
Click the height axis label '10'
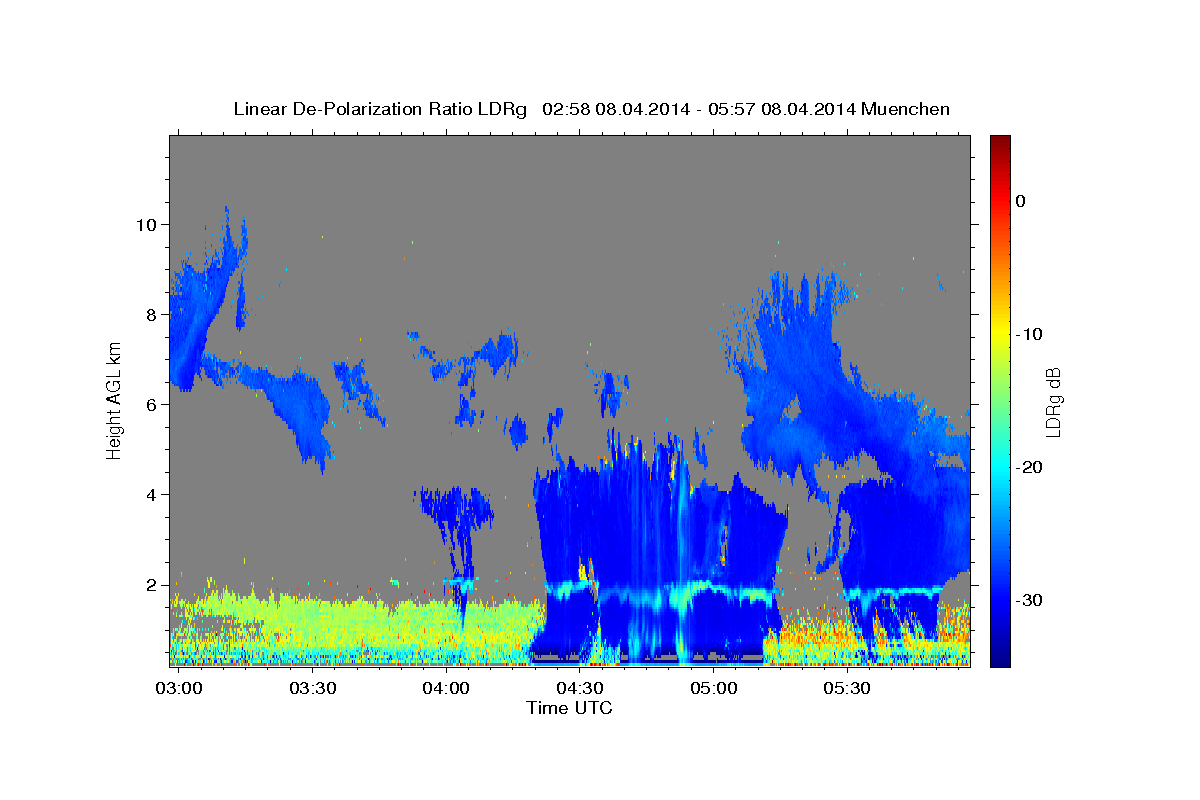149,224
